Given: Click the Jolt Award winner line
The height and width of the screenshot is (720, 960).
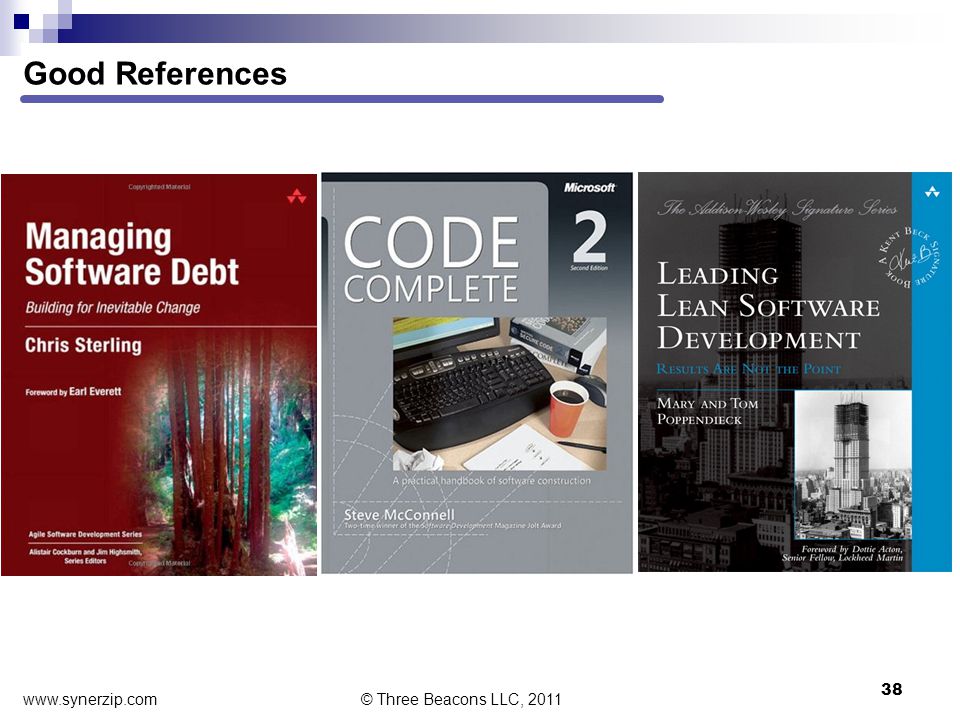Looking at the screenshot, I should (x=452, y=525).
